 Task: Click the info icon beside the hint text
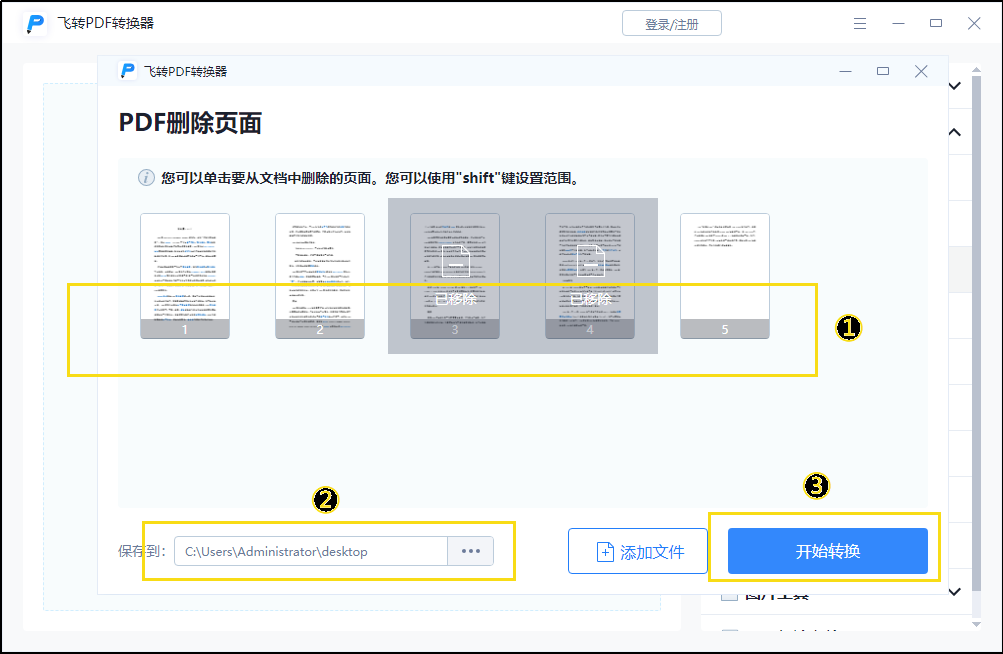click(x=146, y=178)
